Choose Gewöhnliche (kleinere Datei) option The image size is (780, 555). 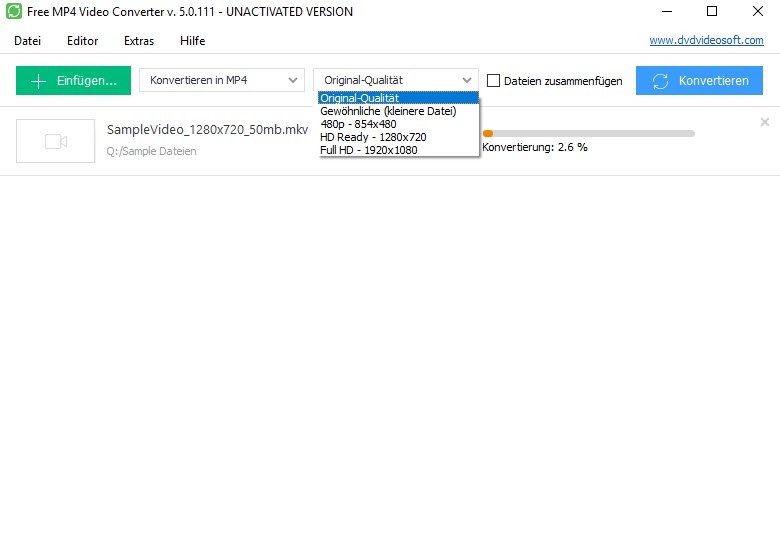click(x=398, y=111)
